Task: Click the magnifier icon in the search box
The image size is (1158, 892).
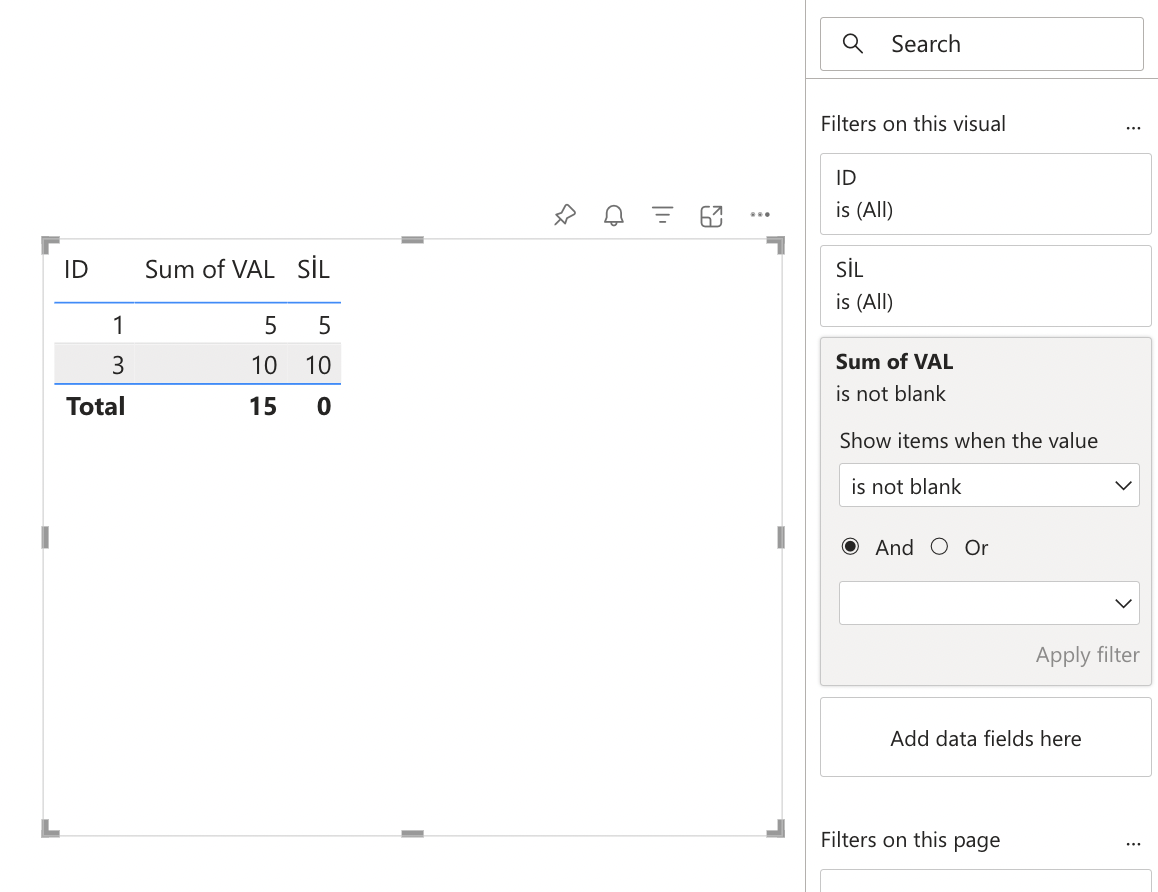Action: click(x=852, y=44)
